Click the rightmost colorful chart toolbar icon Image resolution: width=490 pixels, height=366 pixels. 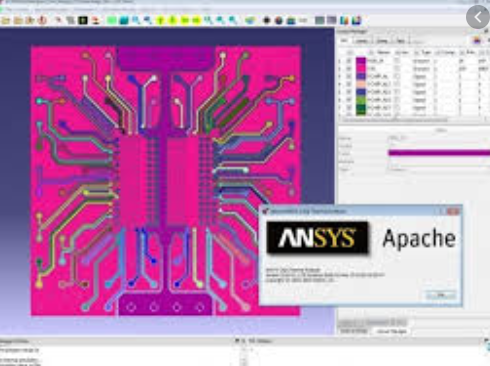[x=356, y=21]
